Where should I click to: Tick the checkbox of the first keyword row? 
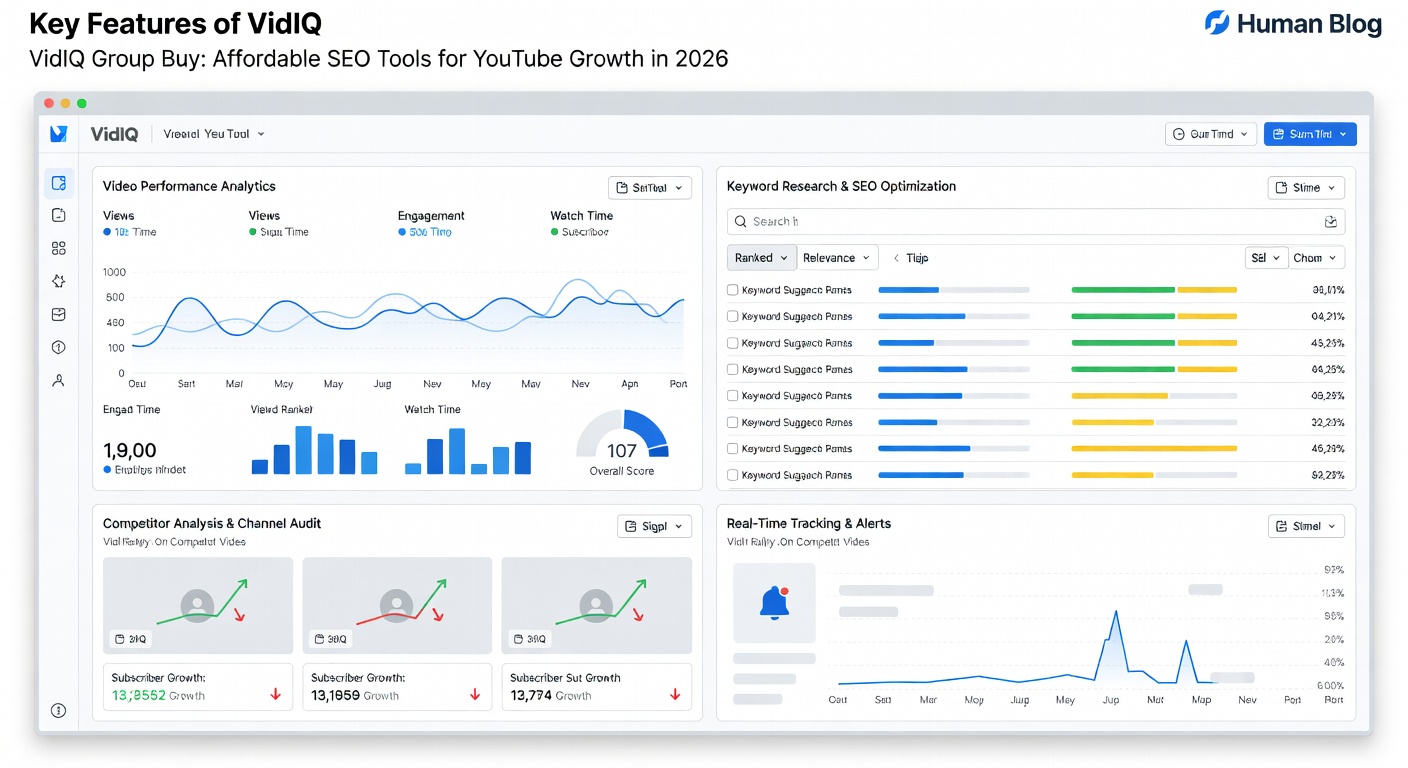733,290
